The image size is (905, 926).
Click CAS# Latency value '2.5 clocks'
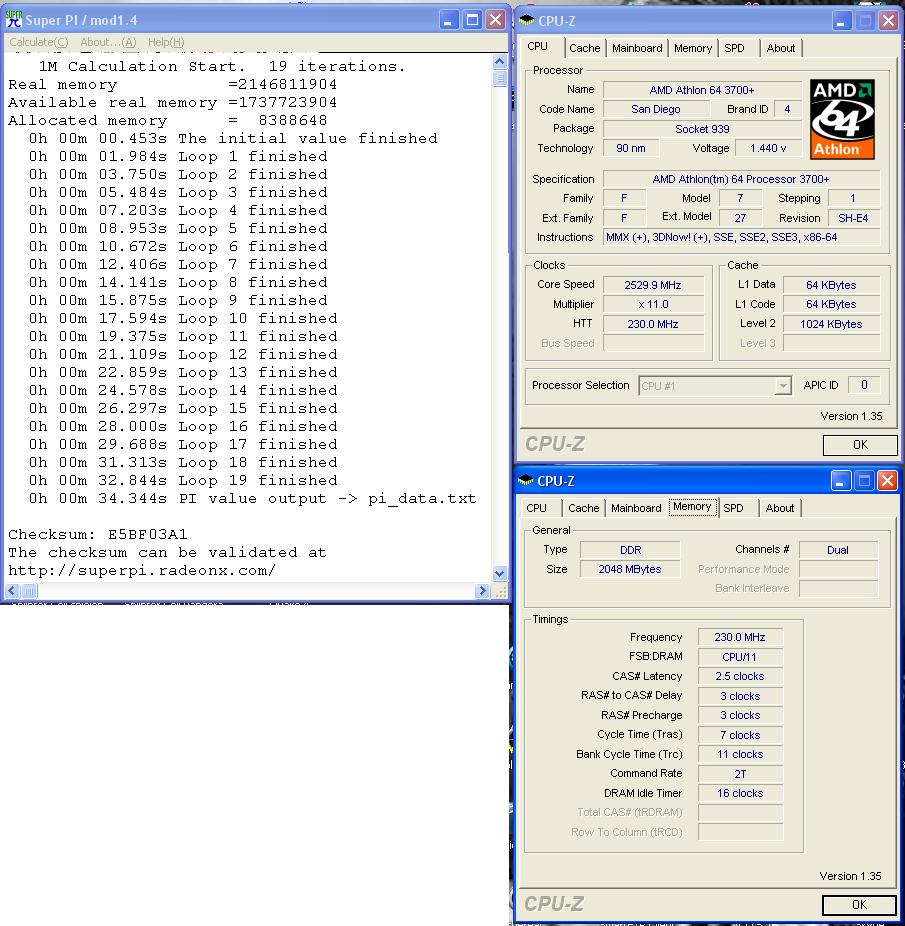tap(740, 676)
